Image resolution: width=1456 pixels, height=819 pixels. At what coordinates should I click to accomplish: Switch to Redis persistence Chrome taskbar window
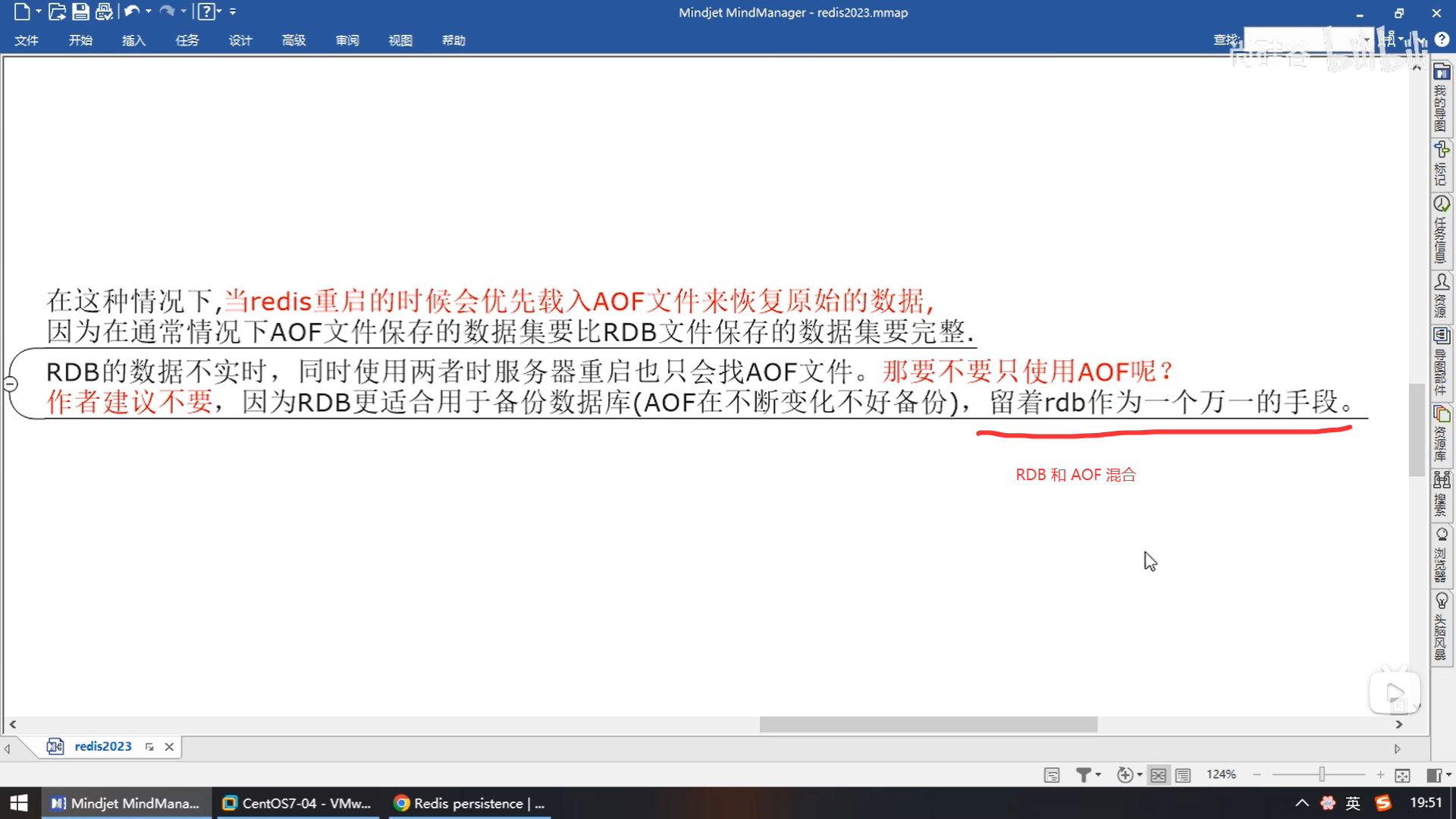469,803
